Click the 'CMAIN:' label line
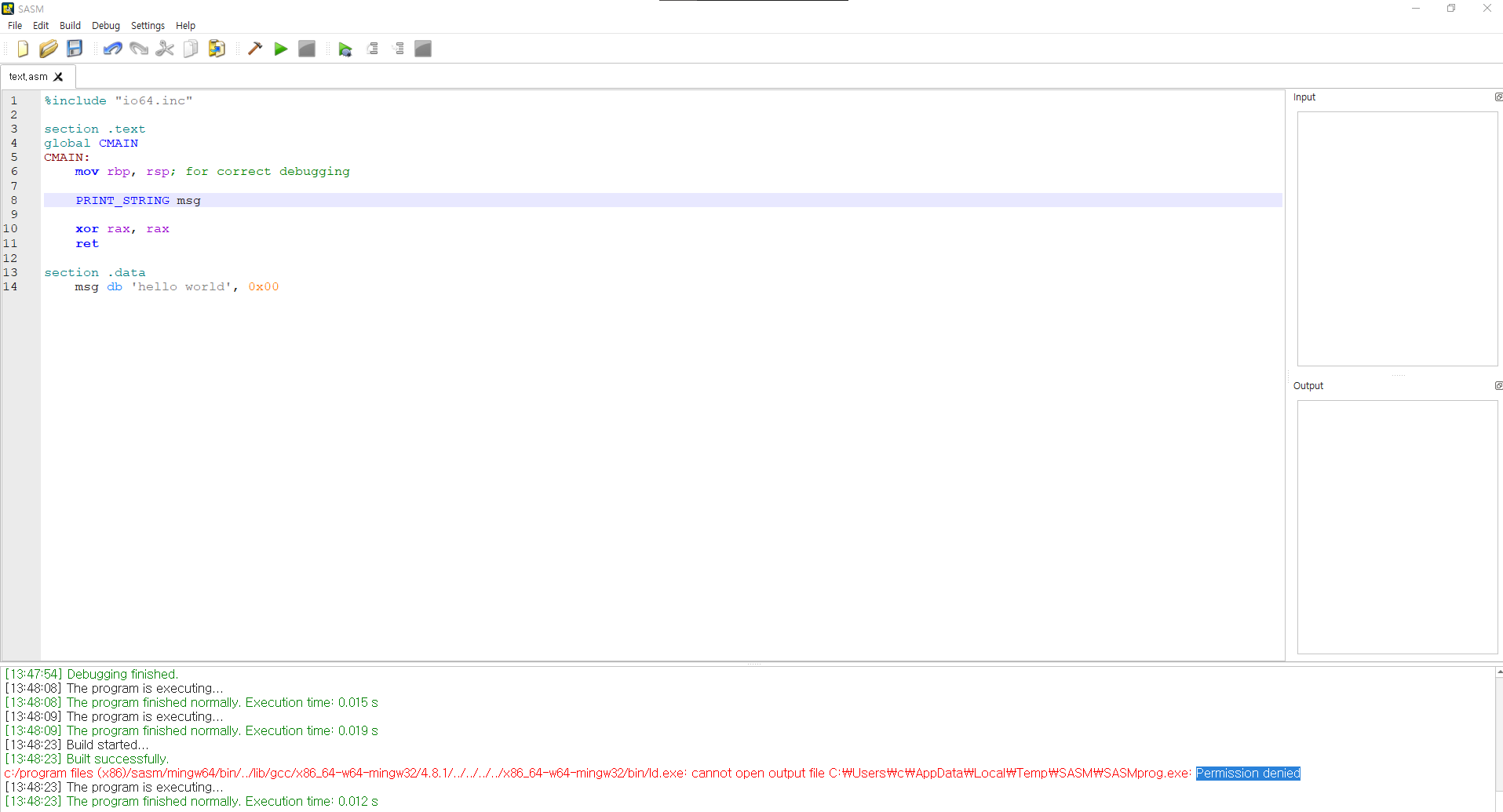This screenshot has height=812, width=1503. click(67, 158)
